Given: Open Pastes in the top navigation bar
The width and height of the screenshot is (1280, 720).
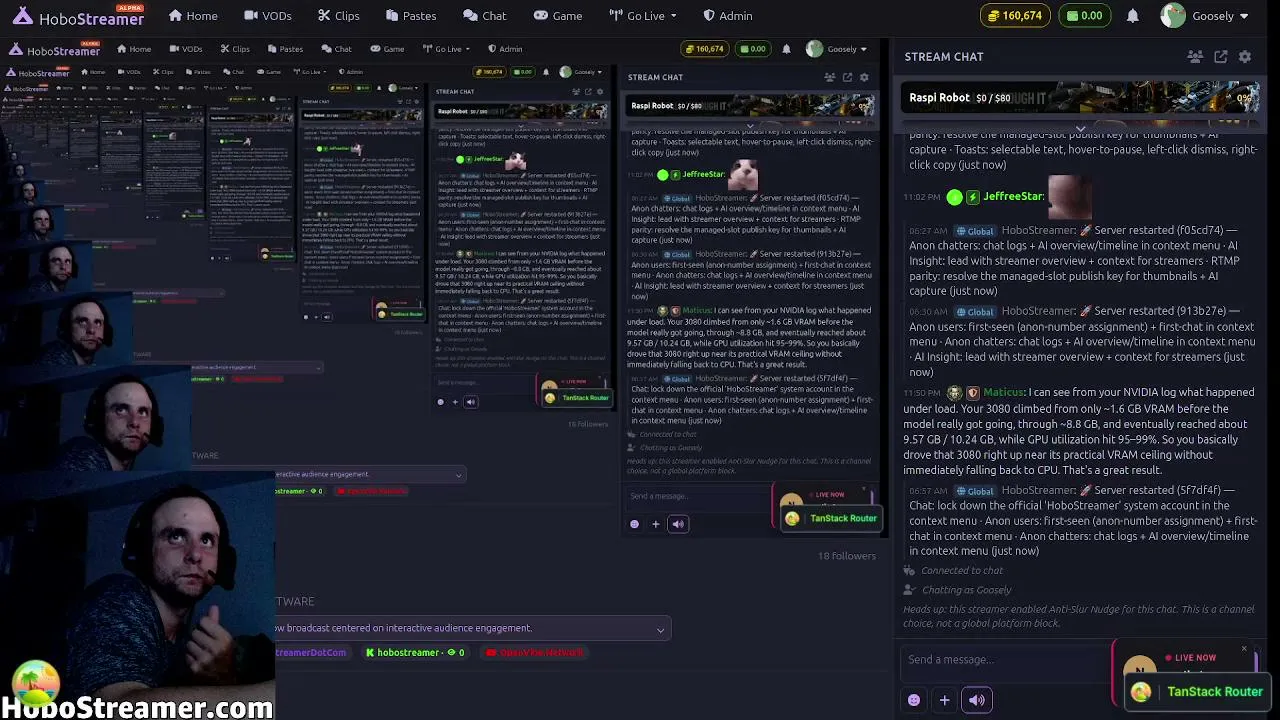Looking at the screenshot, I should pos(411,16).
